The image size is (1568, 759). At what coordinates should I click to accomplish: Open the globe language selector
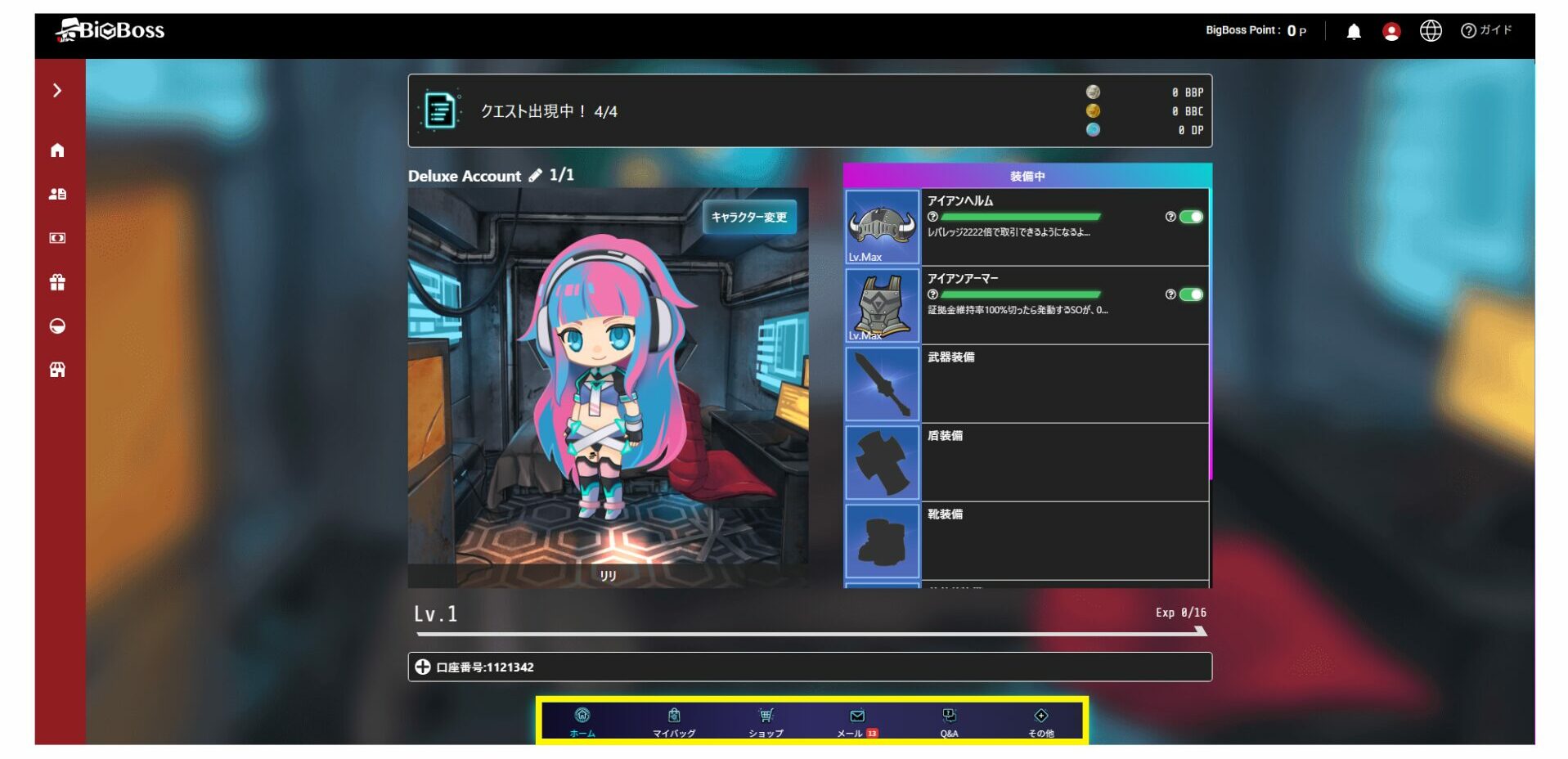point(1430,31)
